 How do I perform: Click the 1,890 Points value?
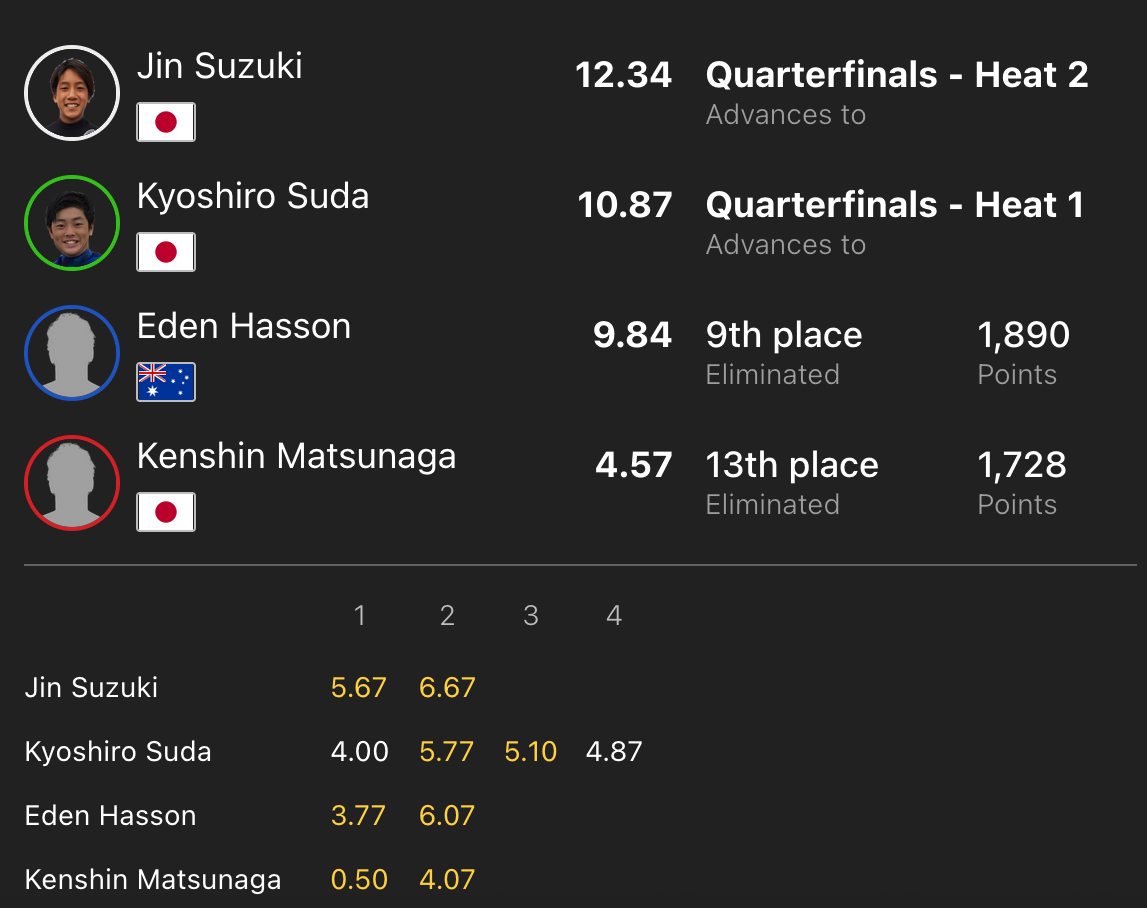tap(1023, 335)
